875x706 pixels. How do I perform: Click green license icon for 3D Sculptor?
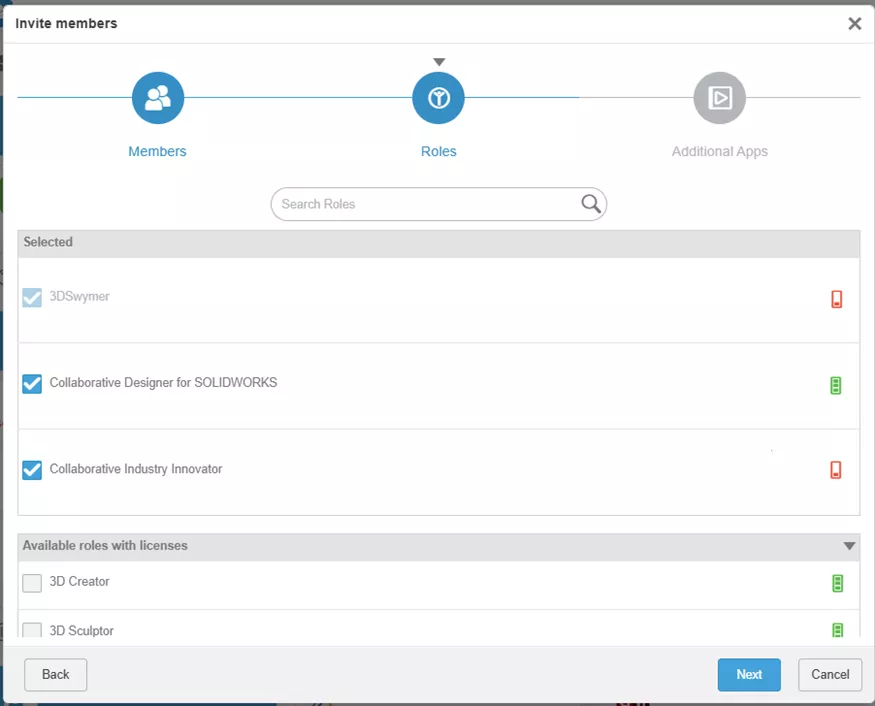(x=837, y=630)
